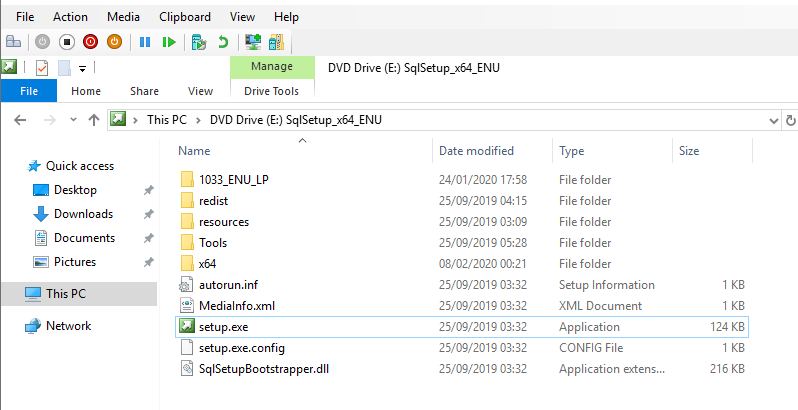The height and width of the screenshot is (410, 798).
Task: Click the Properties icon in the Quick Access Toolbar
Action: pyautogui.click(x=42, y=67)
